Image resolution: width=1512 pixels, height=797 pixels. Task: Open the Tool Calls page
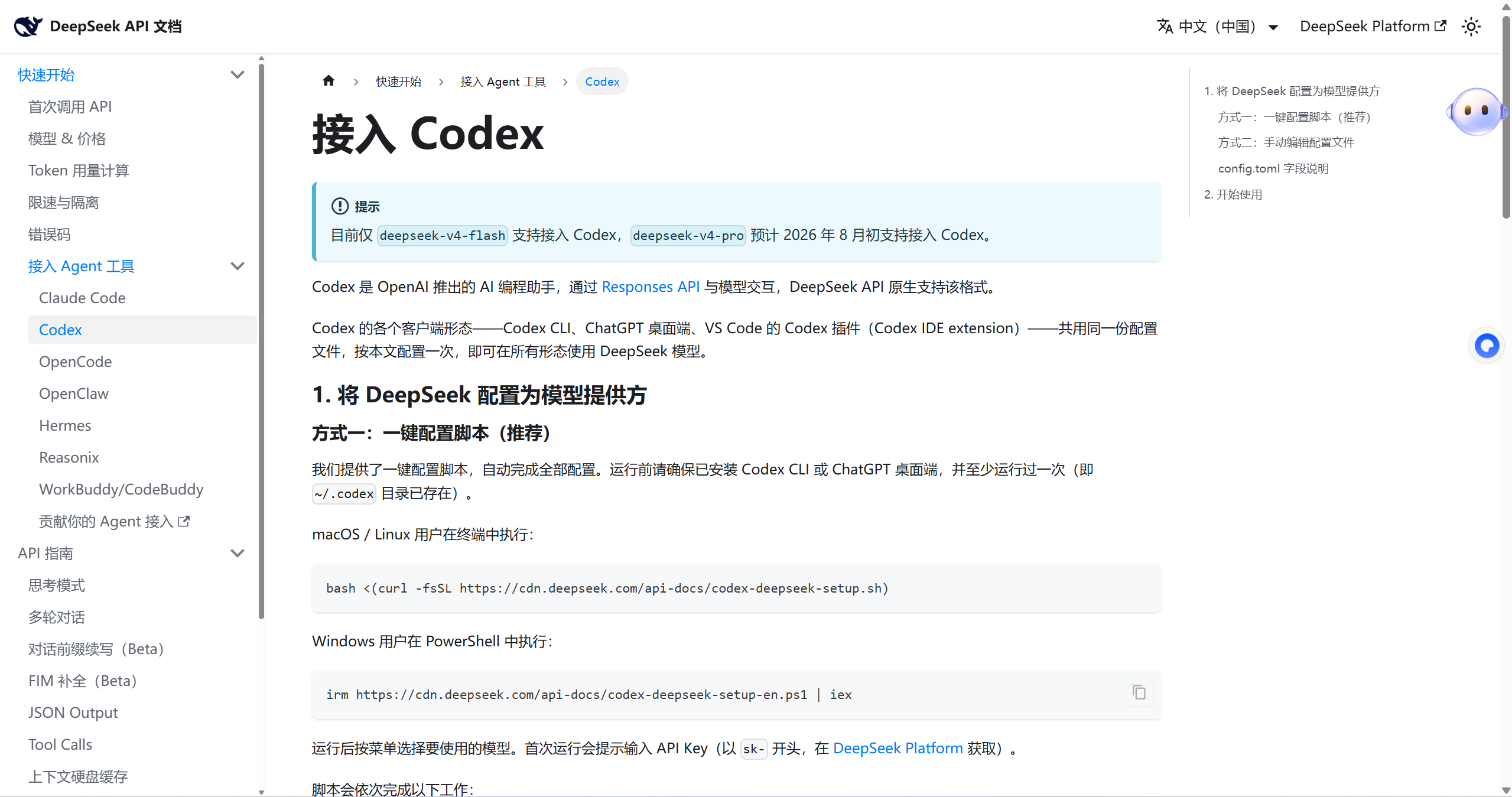[x=60, y=745]
